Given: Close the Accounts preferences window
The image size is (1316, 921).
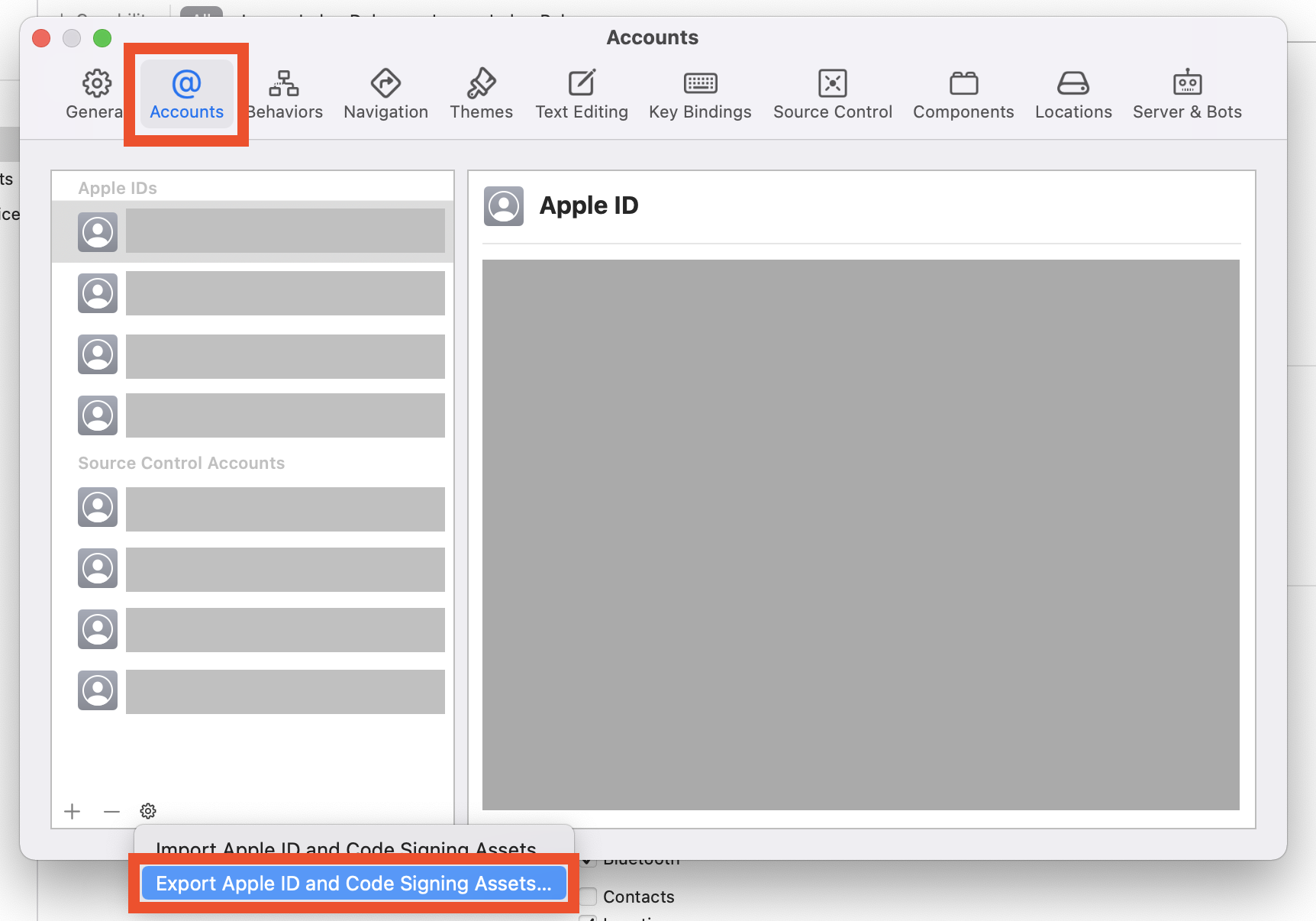Looking at the screenshot, I should click(41, 38).
